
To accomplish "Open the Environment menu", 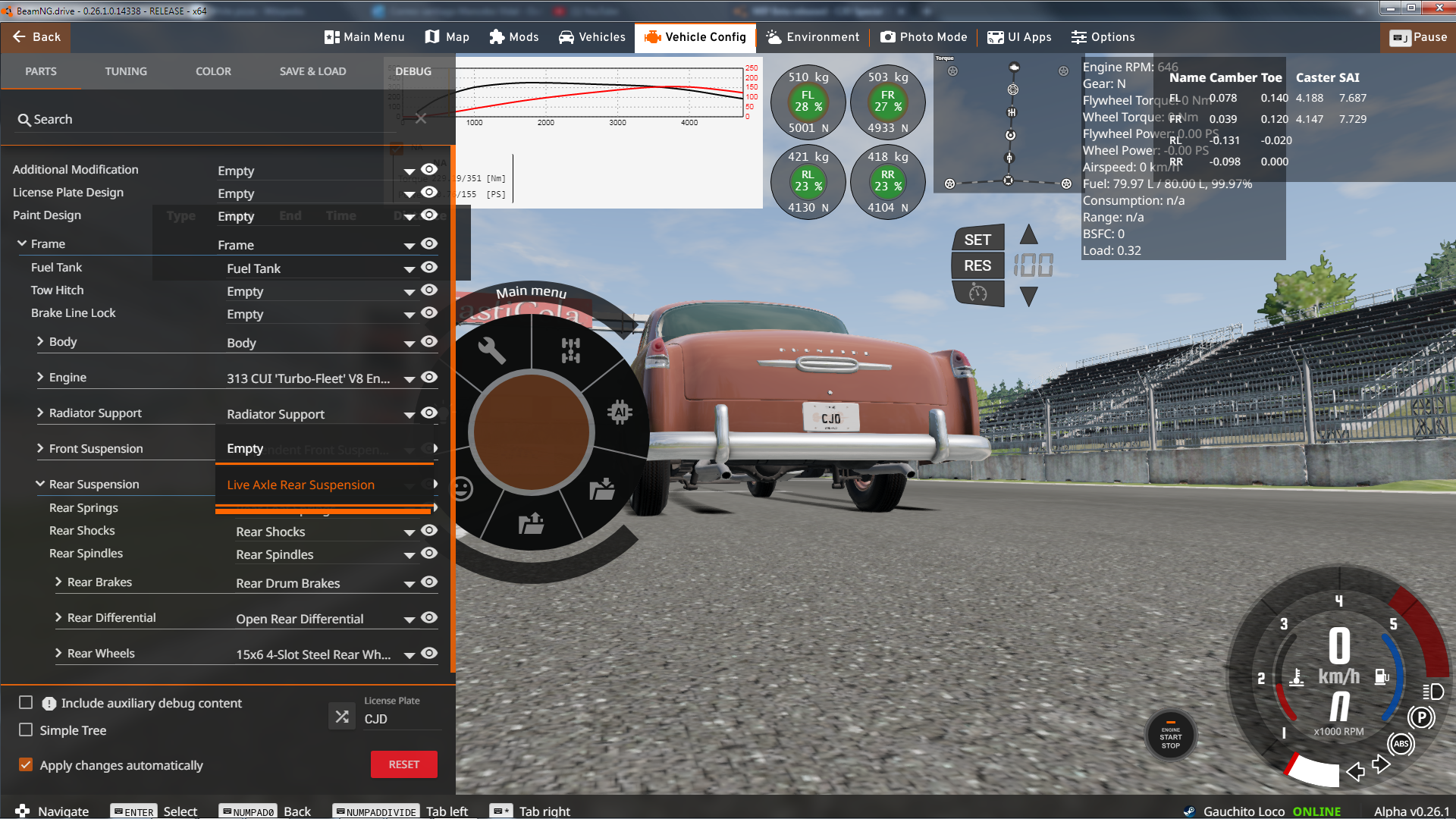I will pyautogui.click(x=812, y=37).
